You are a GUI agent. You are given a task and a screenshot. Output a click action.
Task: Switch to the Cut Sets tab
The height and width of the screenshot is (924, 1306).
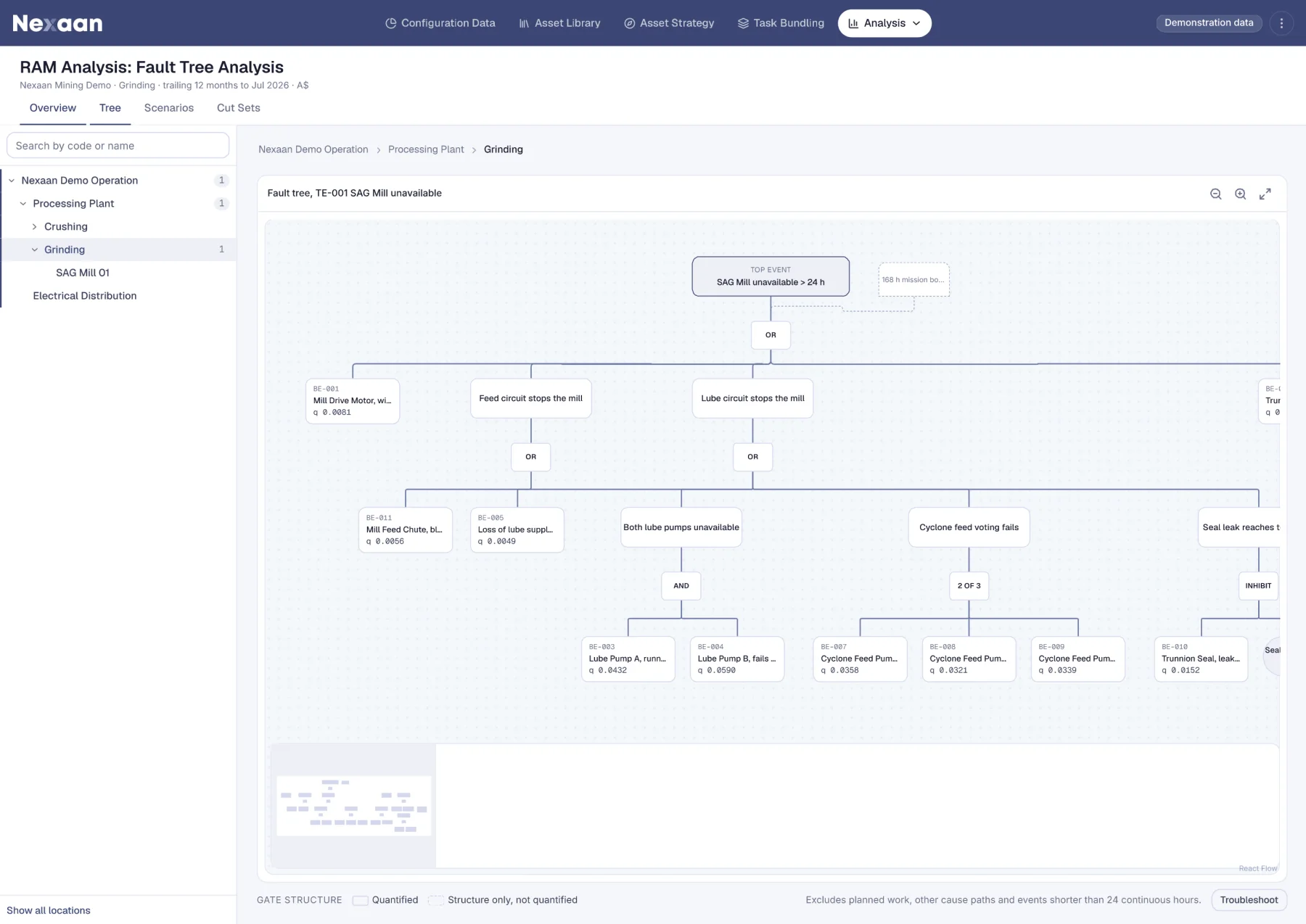[239, 108]
